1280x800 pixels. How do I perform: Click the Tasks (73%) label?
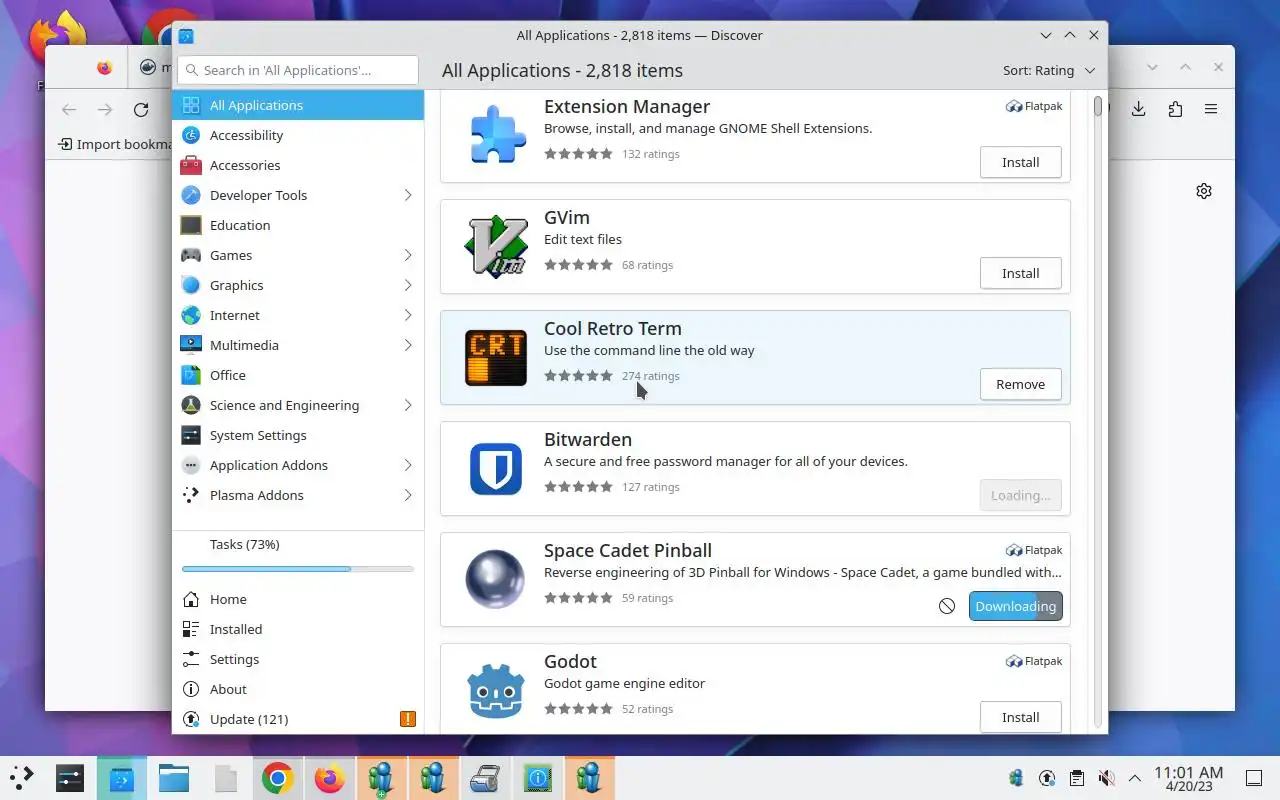[244, 544]
